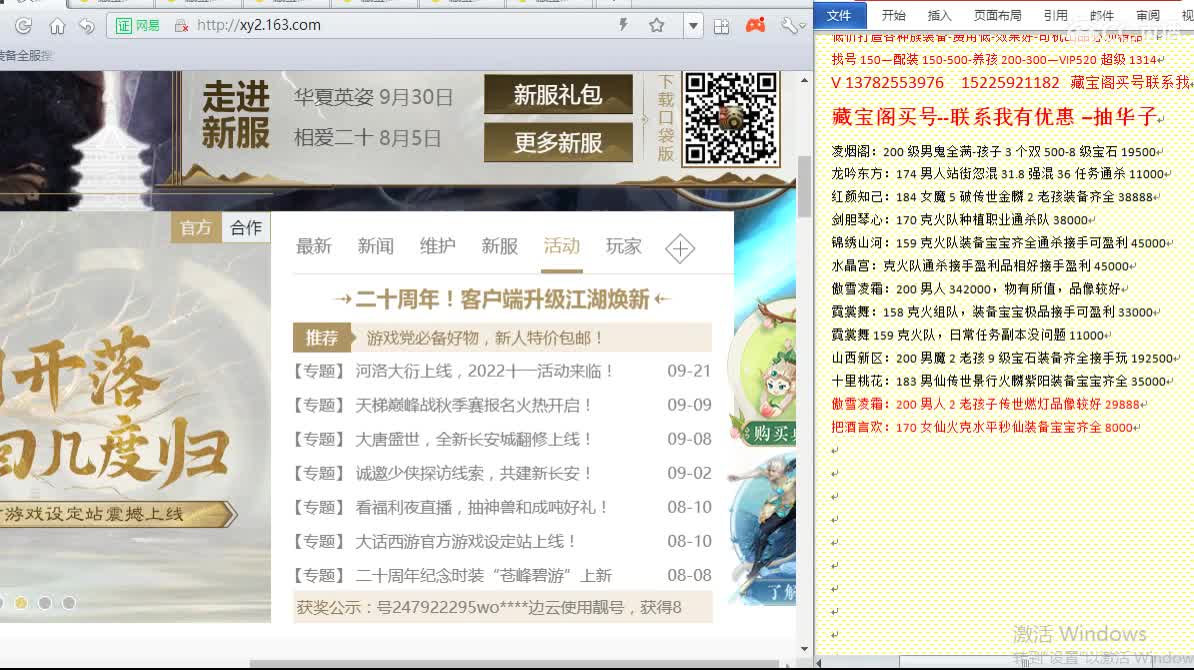The image size is (1194, 670).
Task: Select the yellow active carousel dot
Action: tap(21, 603)
